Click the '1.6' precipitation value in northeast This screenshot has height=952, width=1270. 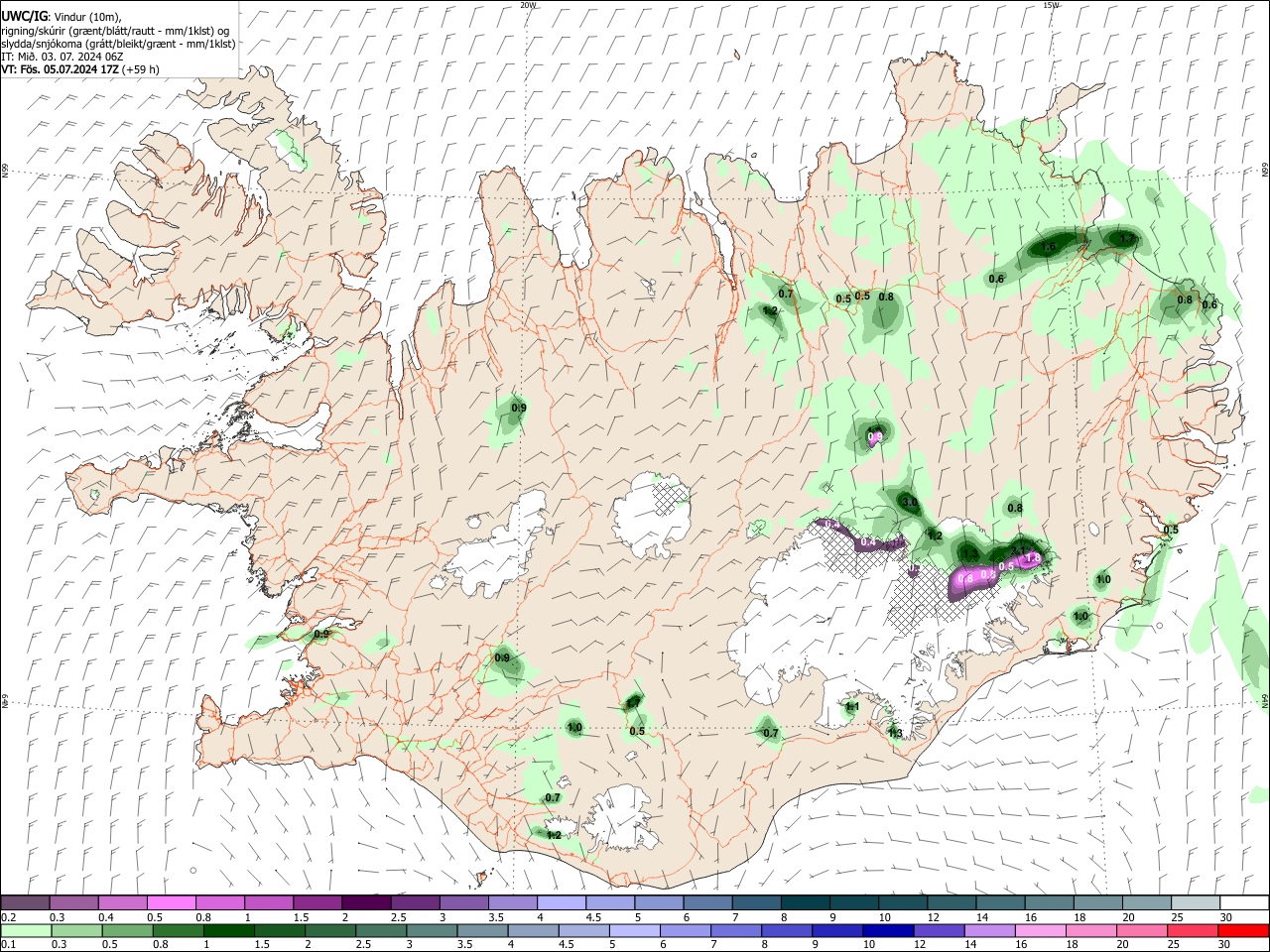pos(1048,247)
